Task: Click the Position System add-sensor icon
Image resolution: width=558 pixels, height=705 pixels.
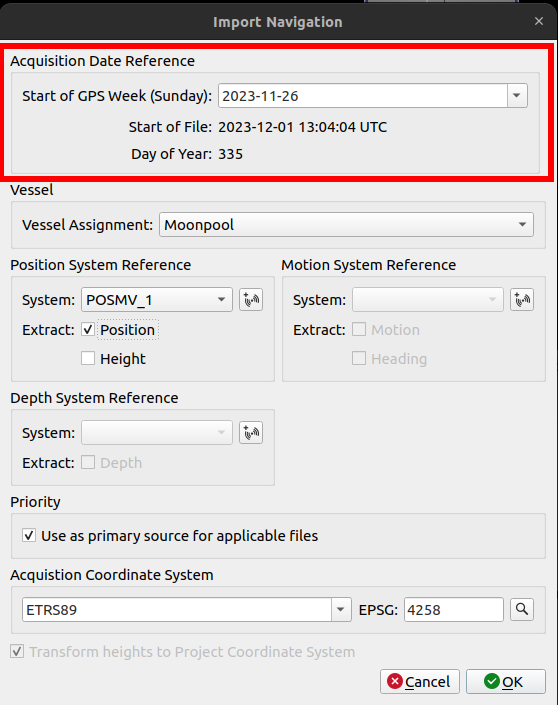Action: click(x=251, y=299)
